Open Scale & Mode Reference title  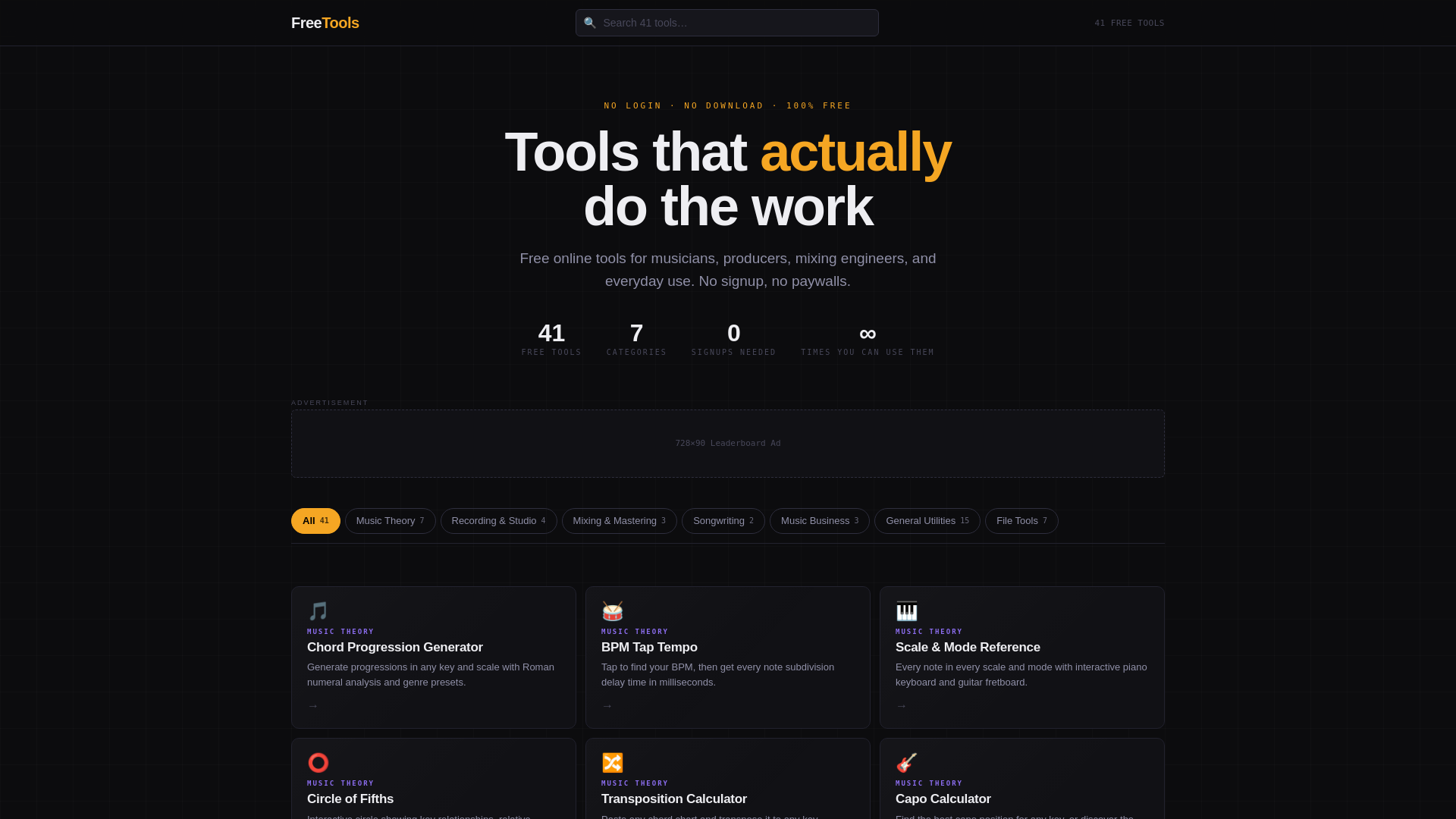point(968,648)
